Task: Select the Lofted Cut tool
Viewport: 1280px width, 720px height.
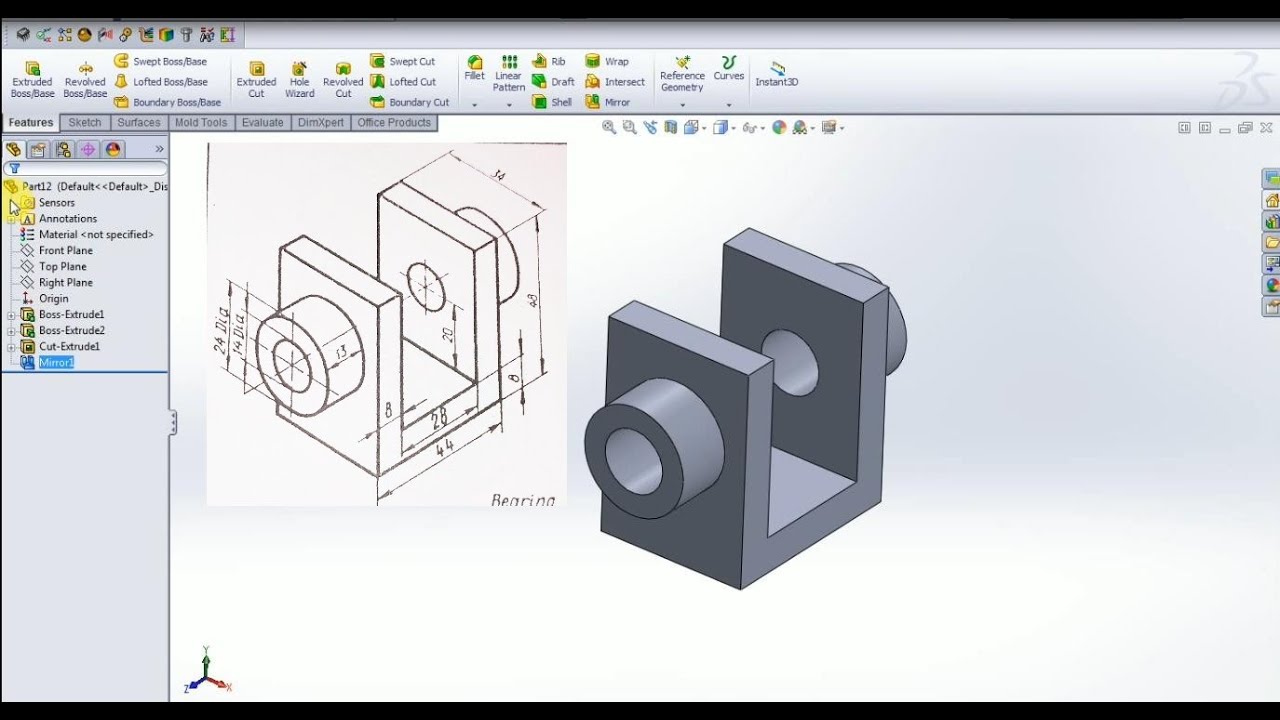Action: [x=403, y=82]
